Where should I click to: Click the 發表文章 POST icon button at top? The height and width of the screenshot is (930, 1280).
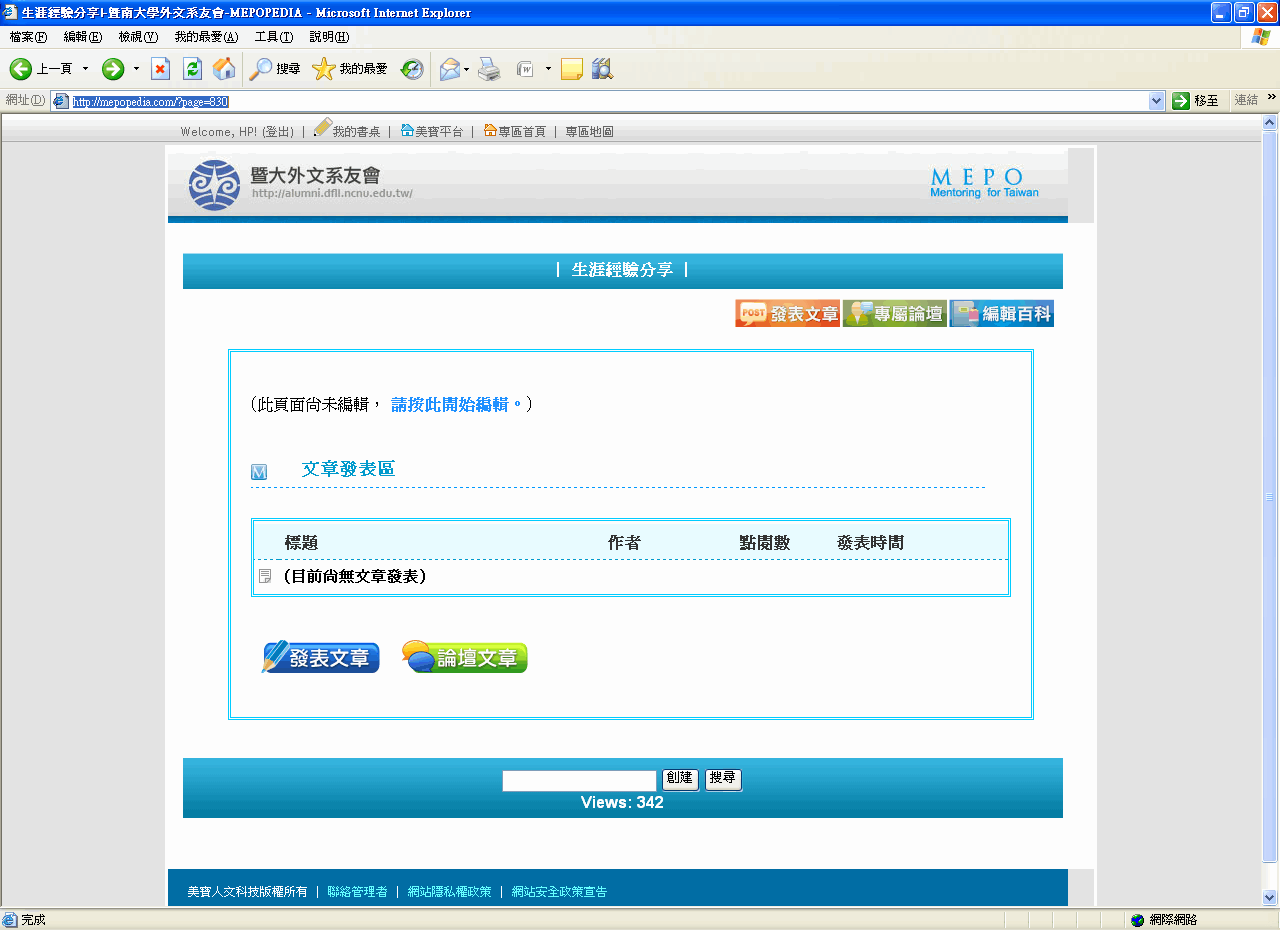click(x=787, y=314)
